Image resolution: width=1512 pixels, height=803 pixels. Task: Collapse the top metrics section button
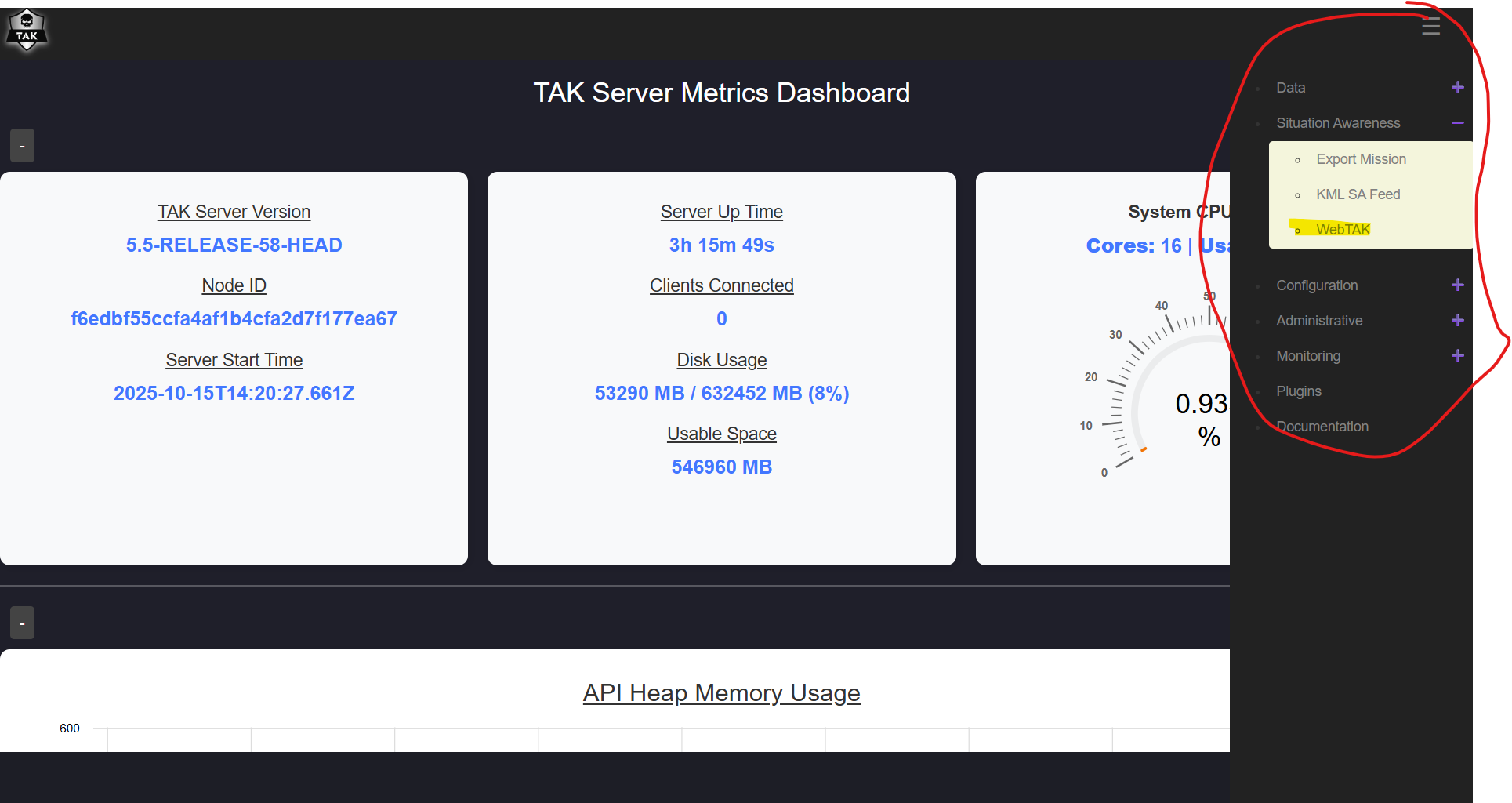pyautogui.click(x=22, y=146)
